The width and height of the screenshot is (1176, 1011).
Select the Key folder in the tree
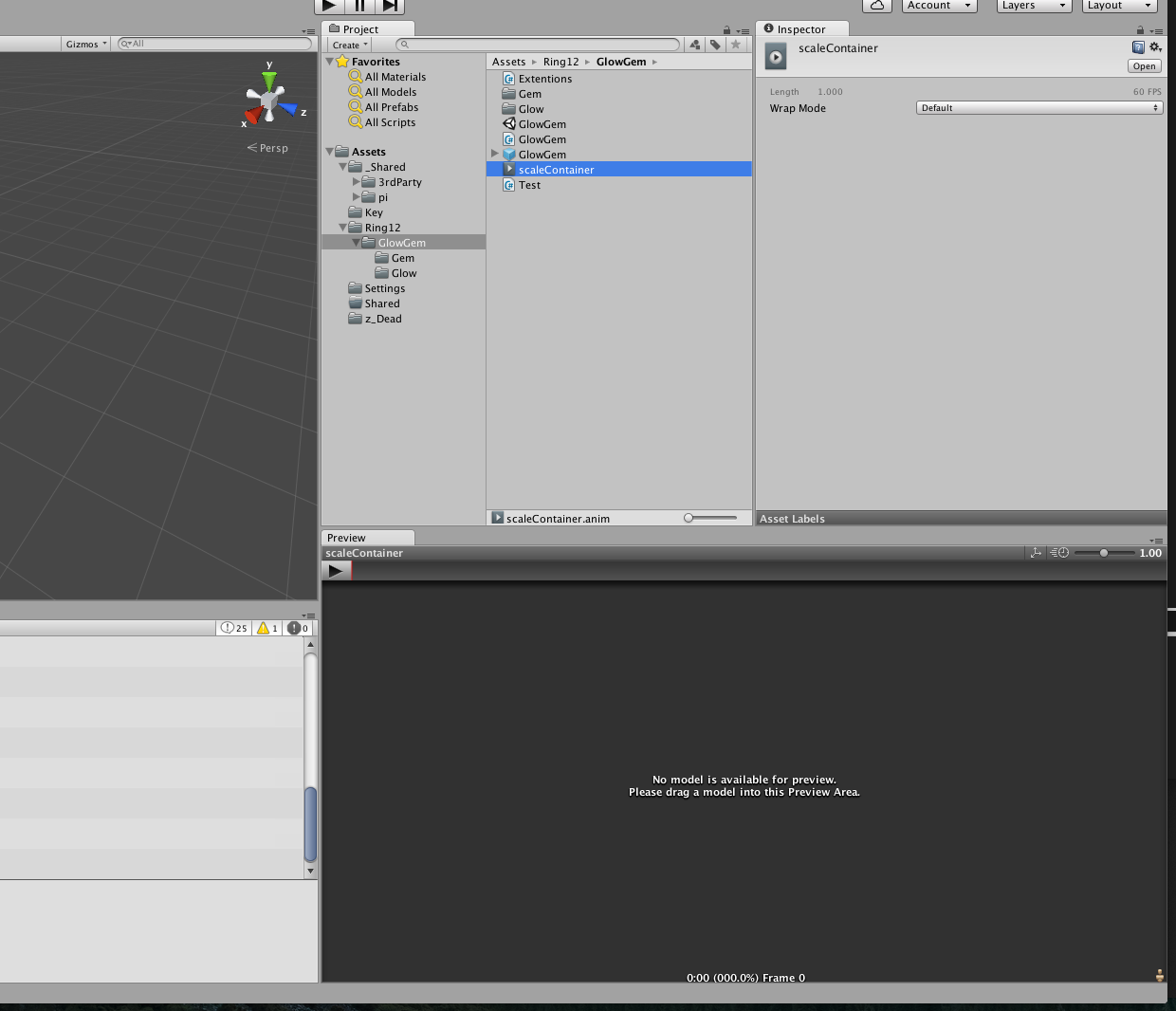[374, 212]
